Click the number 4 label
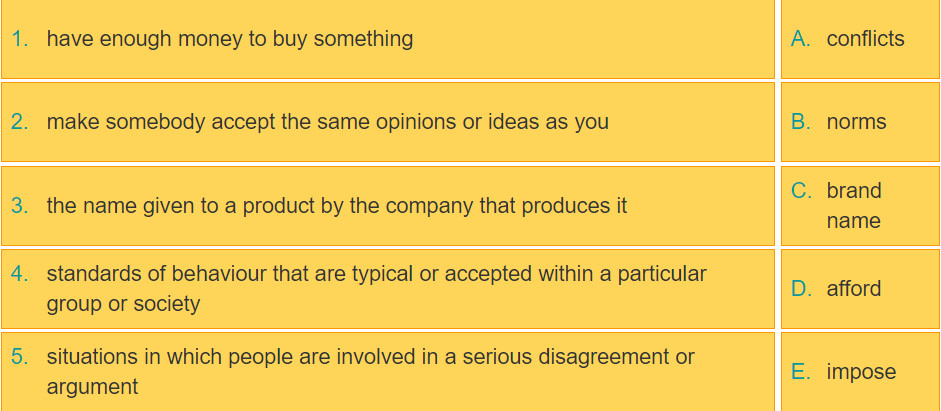The height and width of the screenshot is (411, 941). point(19,274)
